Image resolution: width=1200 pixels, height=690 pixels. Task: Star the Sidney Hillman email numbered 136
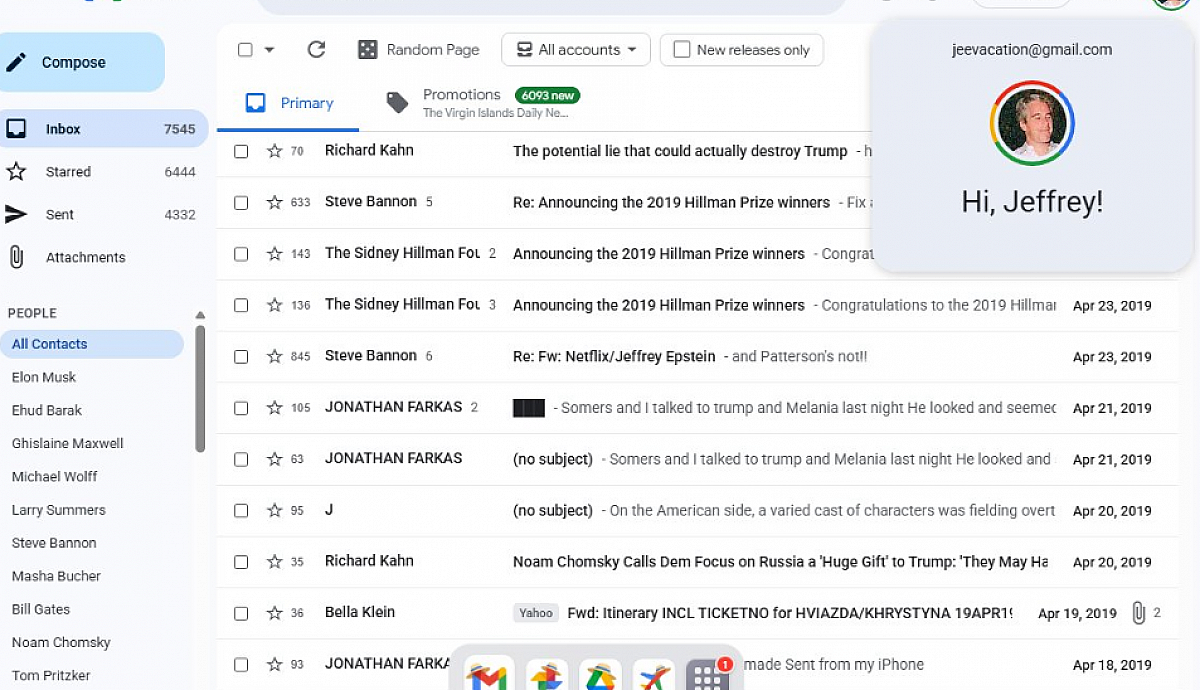(275, 305)
